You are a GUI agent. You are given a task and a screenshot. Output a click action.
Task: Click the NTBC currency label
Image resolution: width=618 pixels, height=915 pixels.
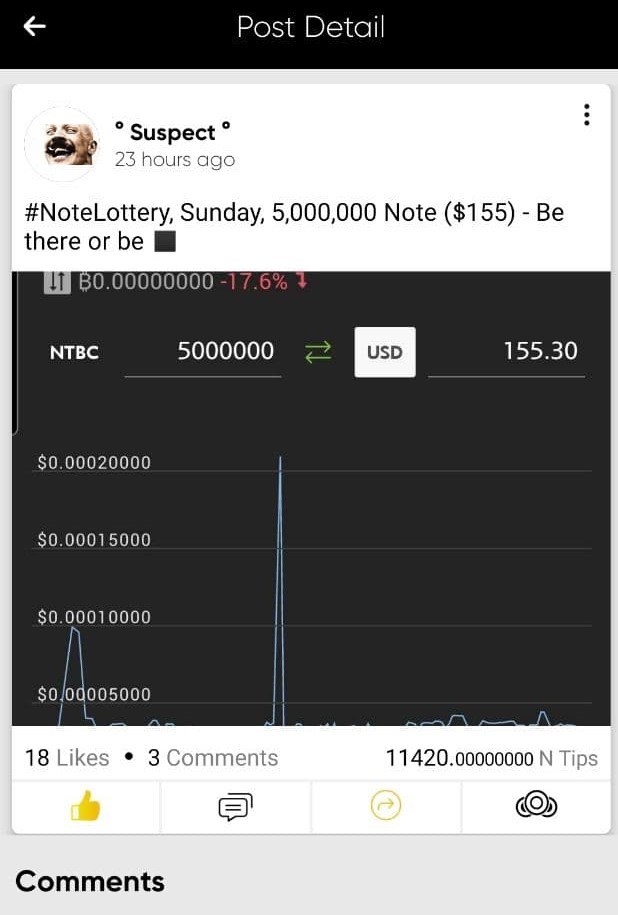pyautogui.click(x=75, y=352)
